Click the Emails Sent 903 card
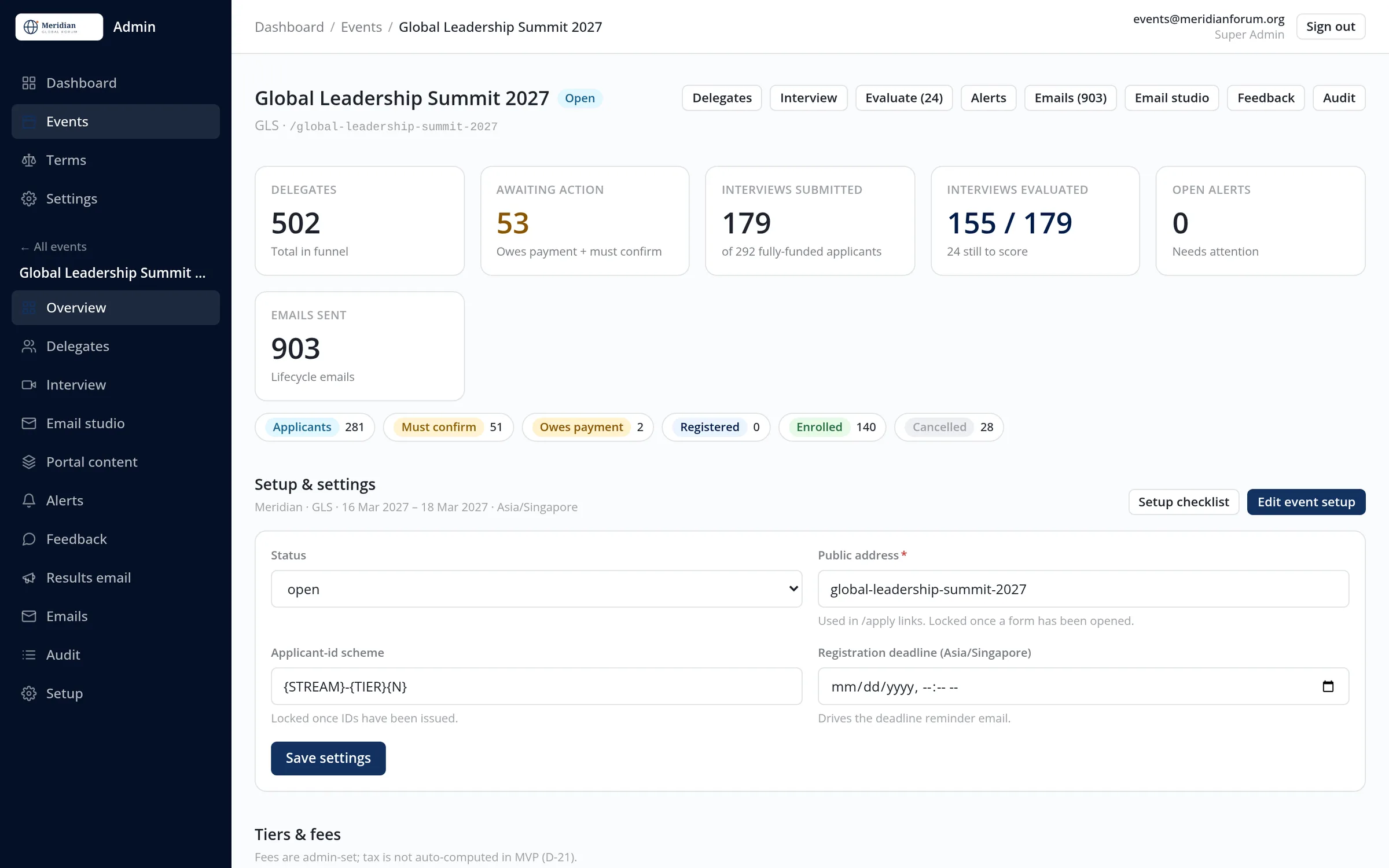This screenshot has height=868, width=1389. click(359, 346)
